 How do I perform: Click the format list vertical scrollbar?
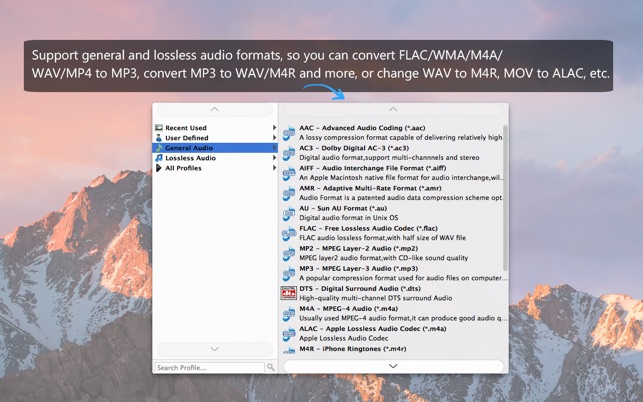click(505, 199)
